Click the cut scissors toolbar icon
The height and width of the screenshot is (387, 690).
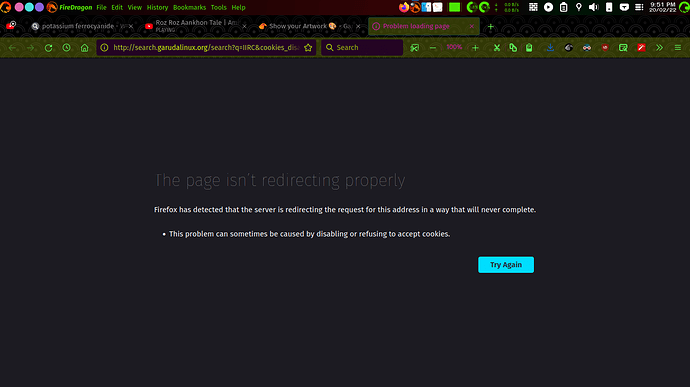pos(496,48)
